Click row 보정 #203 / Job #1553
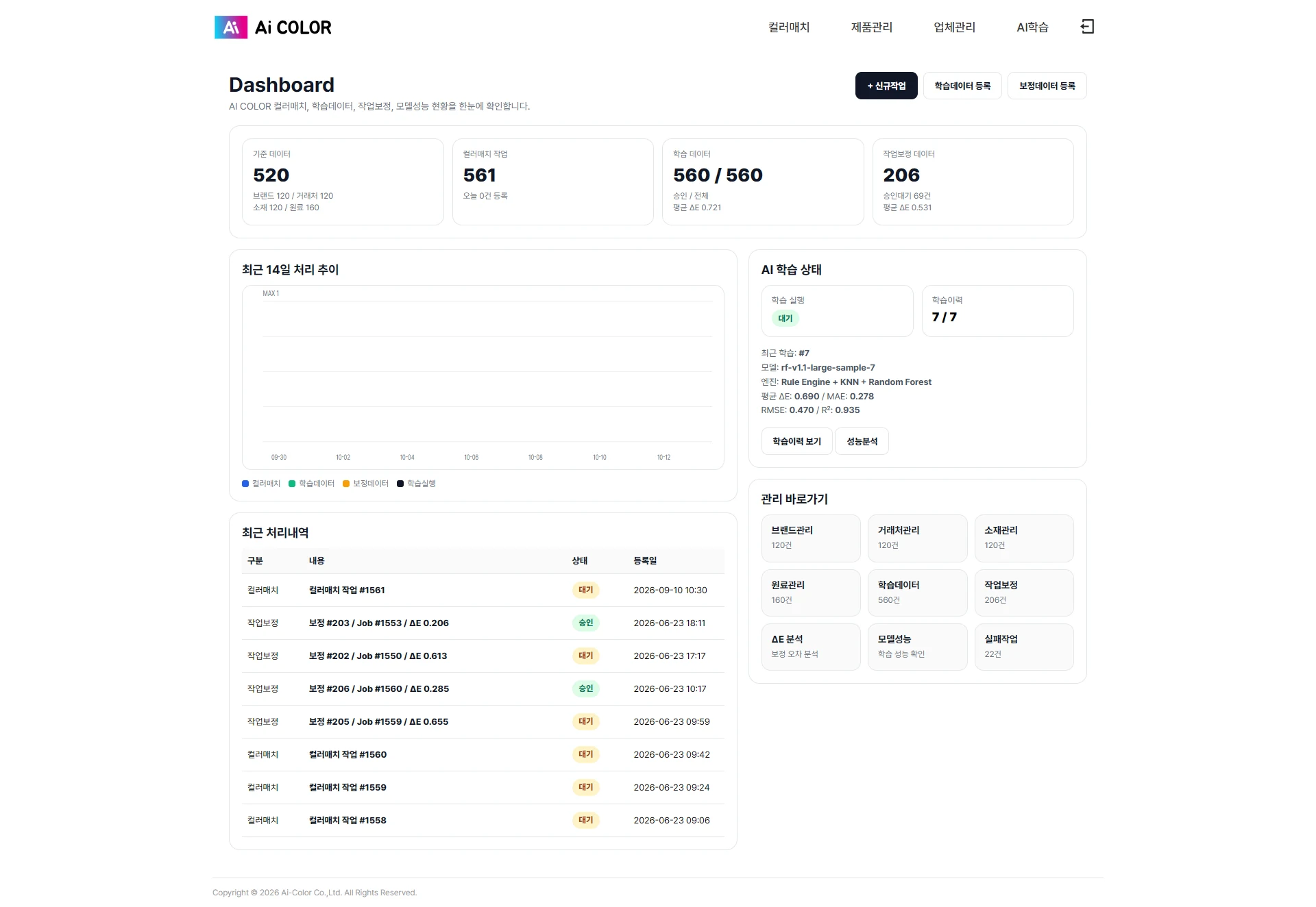 (483, 623)
